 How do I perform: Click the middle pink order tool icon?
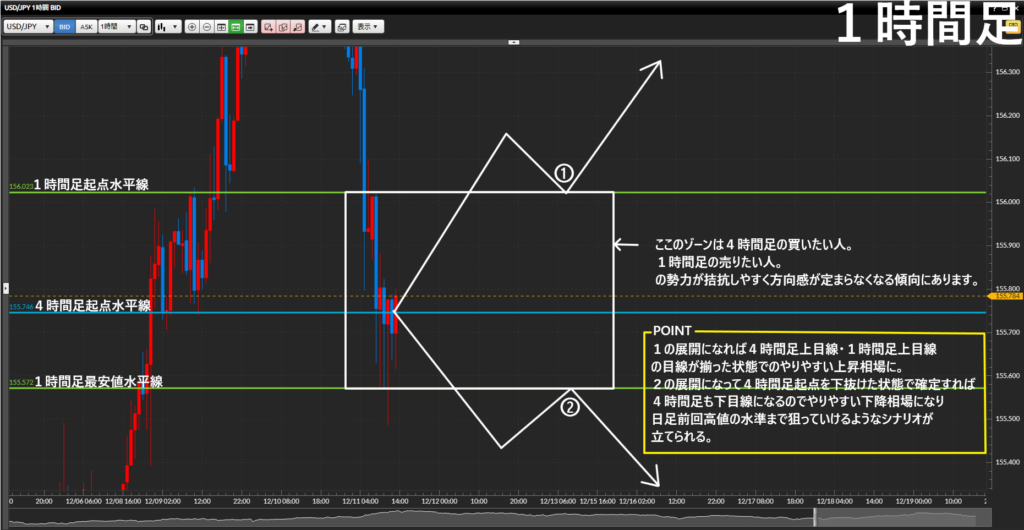(283, 27)
